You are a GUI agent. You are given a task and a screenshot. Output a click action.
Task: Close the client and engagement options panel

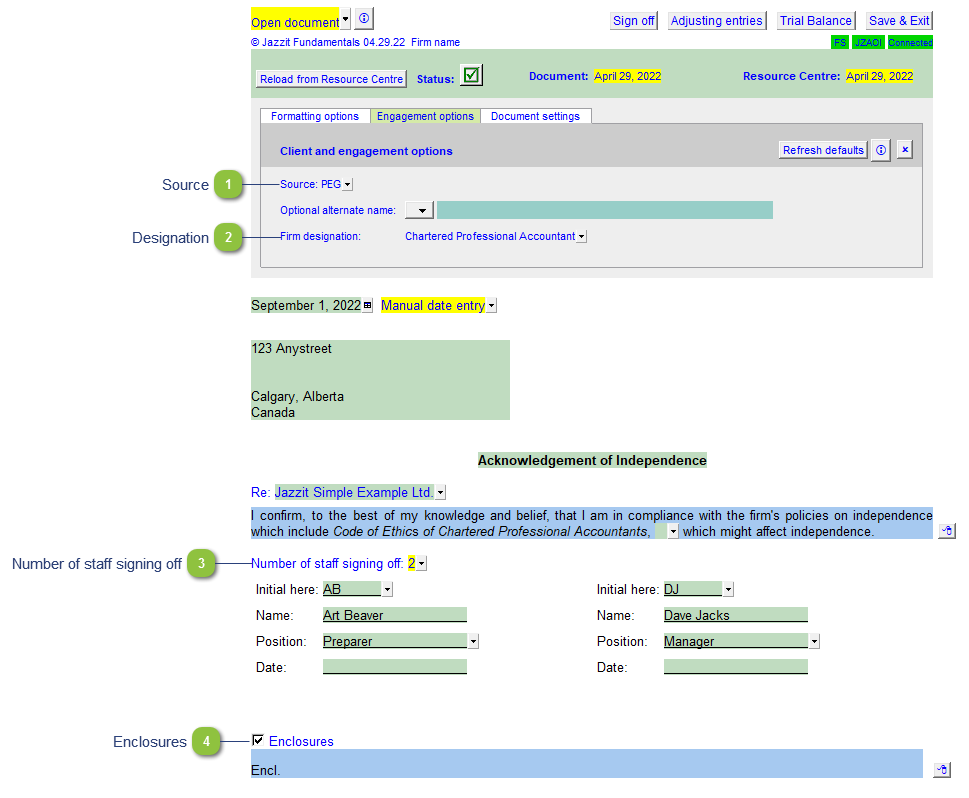[x=904, y=150]
